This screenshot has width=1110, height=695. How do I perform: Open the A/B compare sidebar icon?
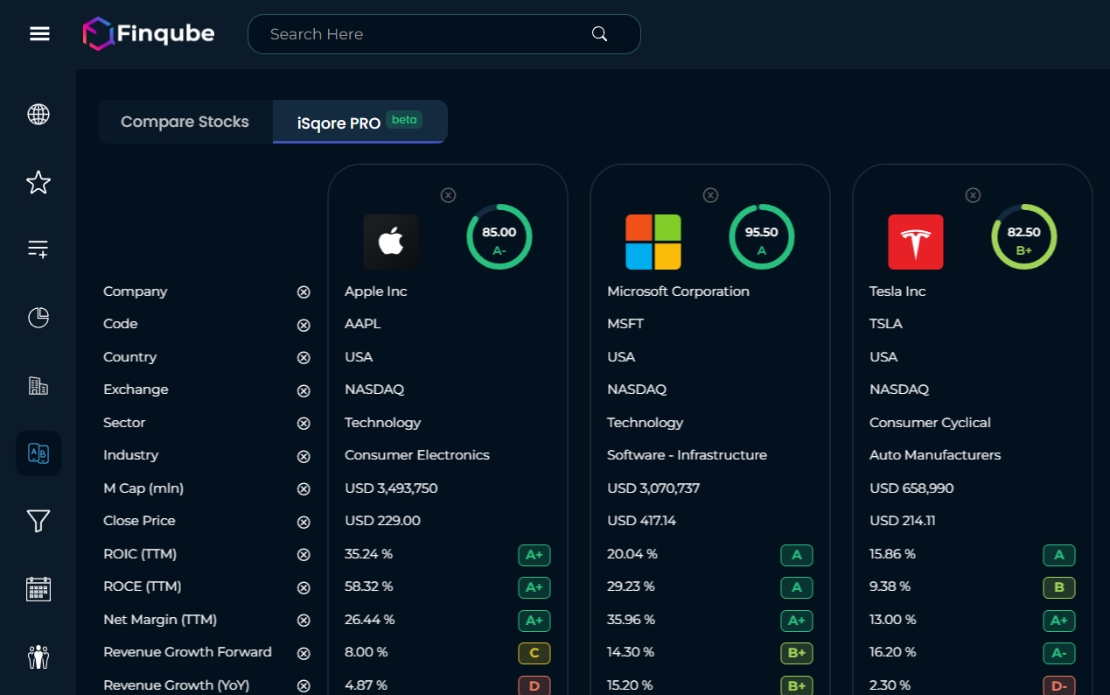(38, 453)
